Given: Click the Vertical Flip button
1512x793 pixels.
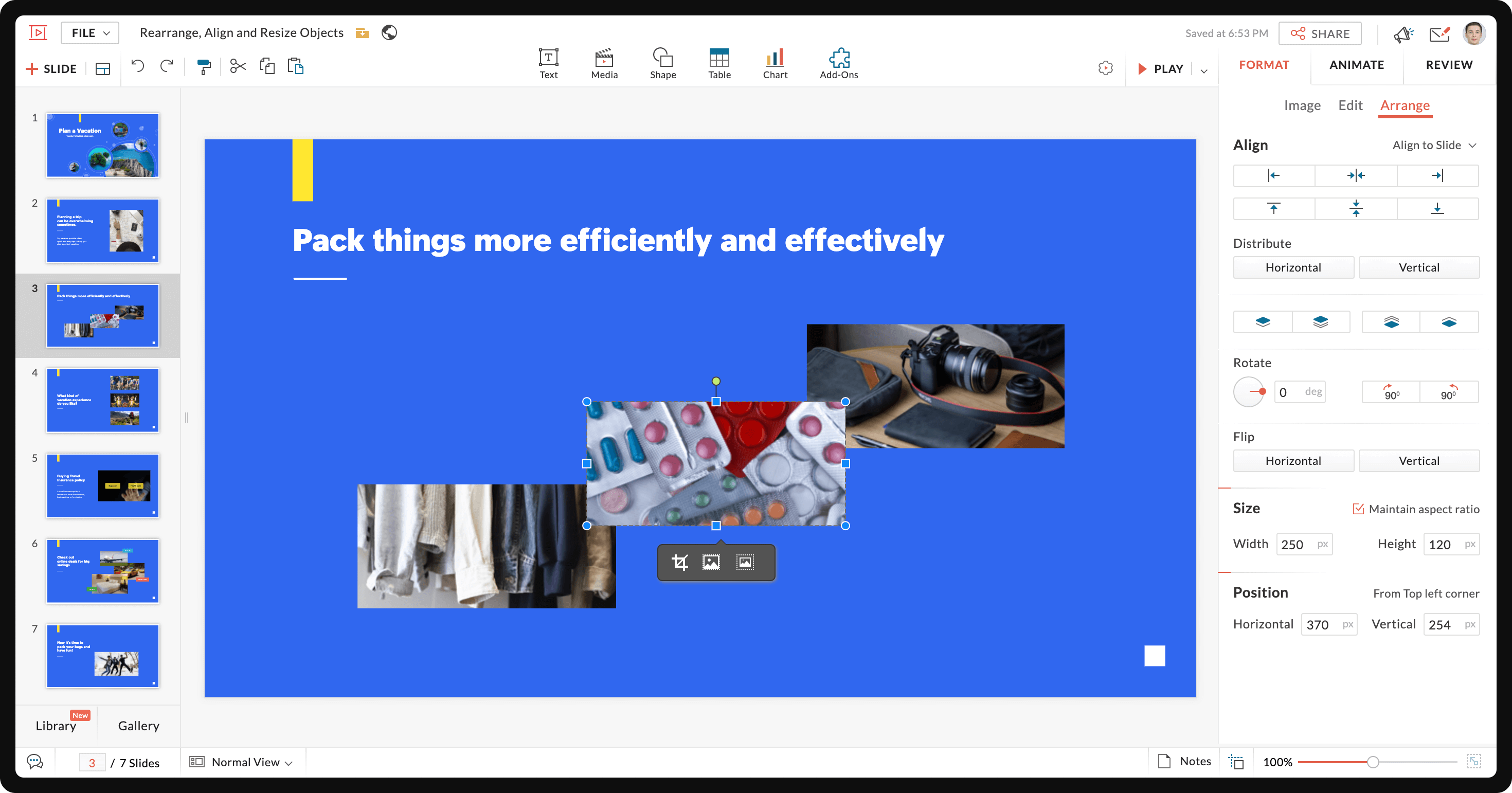Looking at the screenshot, I should click(1419, 460).
